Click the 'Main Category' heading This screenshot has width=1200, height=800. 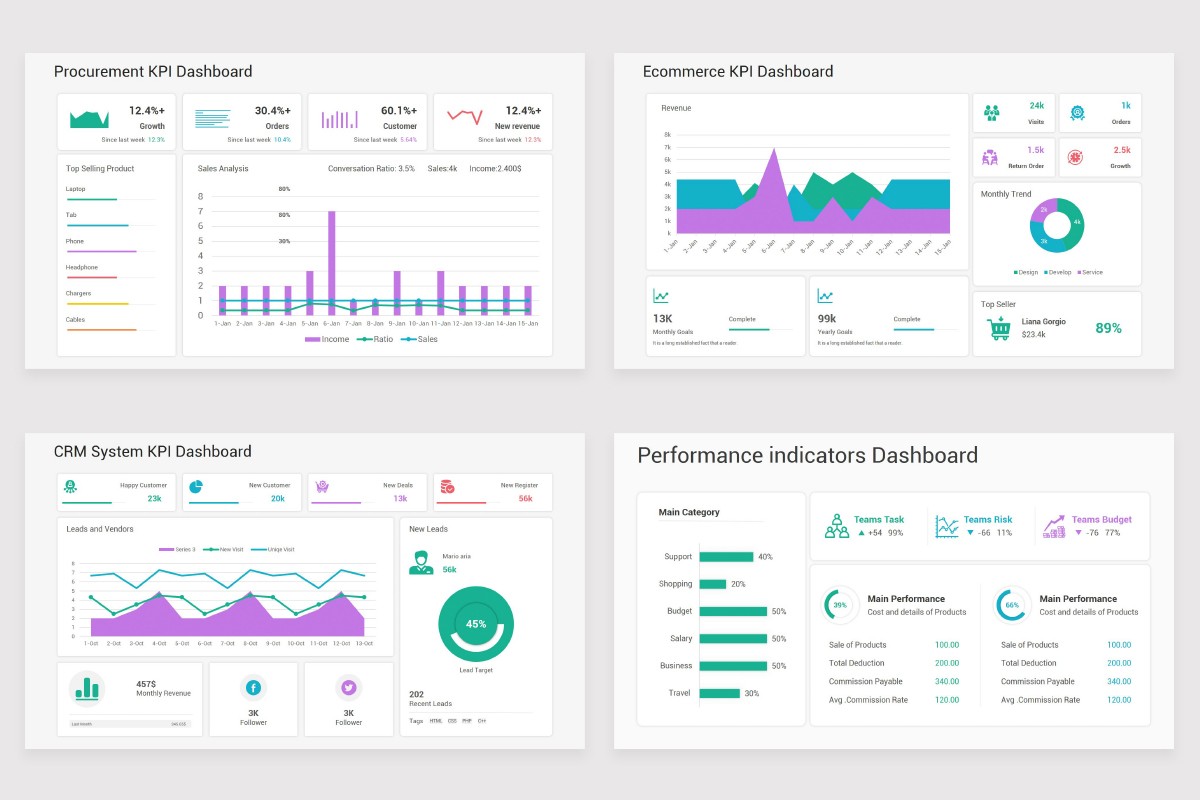coord(689,512)
